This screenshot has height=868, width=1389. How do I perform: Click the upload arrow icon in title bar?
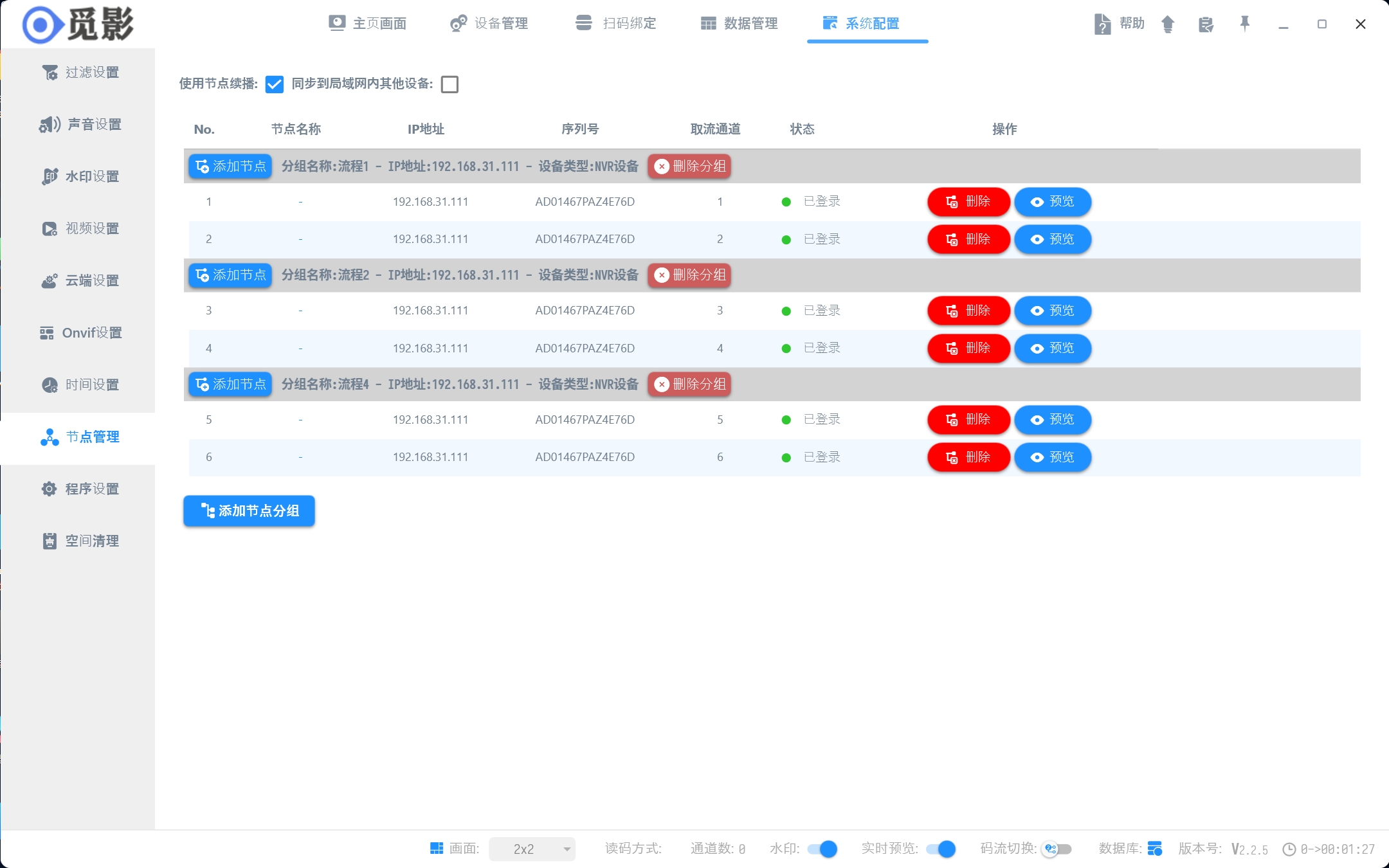1168,24
